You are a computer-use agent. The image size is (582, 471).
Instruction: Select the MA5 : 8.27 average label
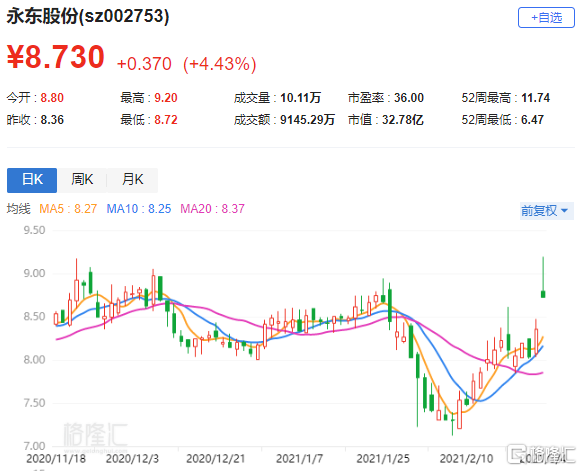(68, 209)
